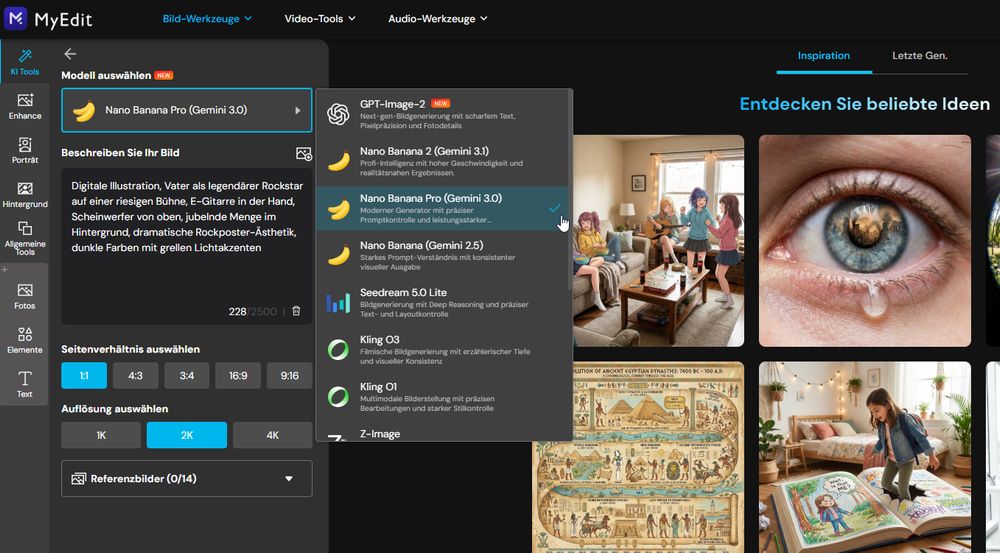Image resolution: width=1000 pixels, height=553 pixels.
Task: Open the Porträt sidebar tool
Action: tap(25, 151)
